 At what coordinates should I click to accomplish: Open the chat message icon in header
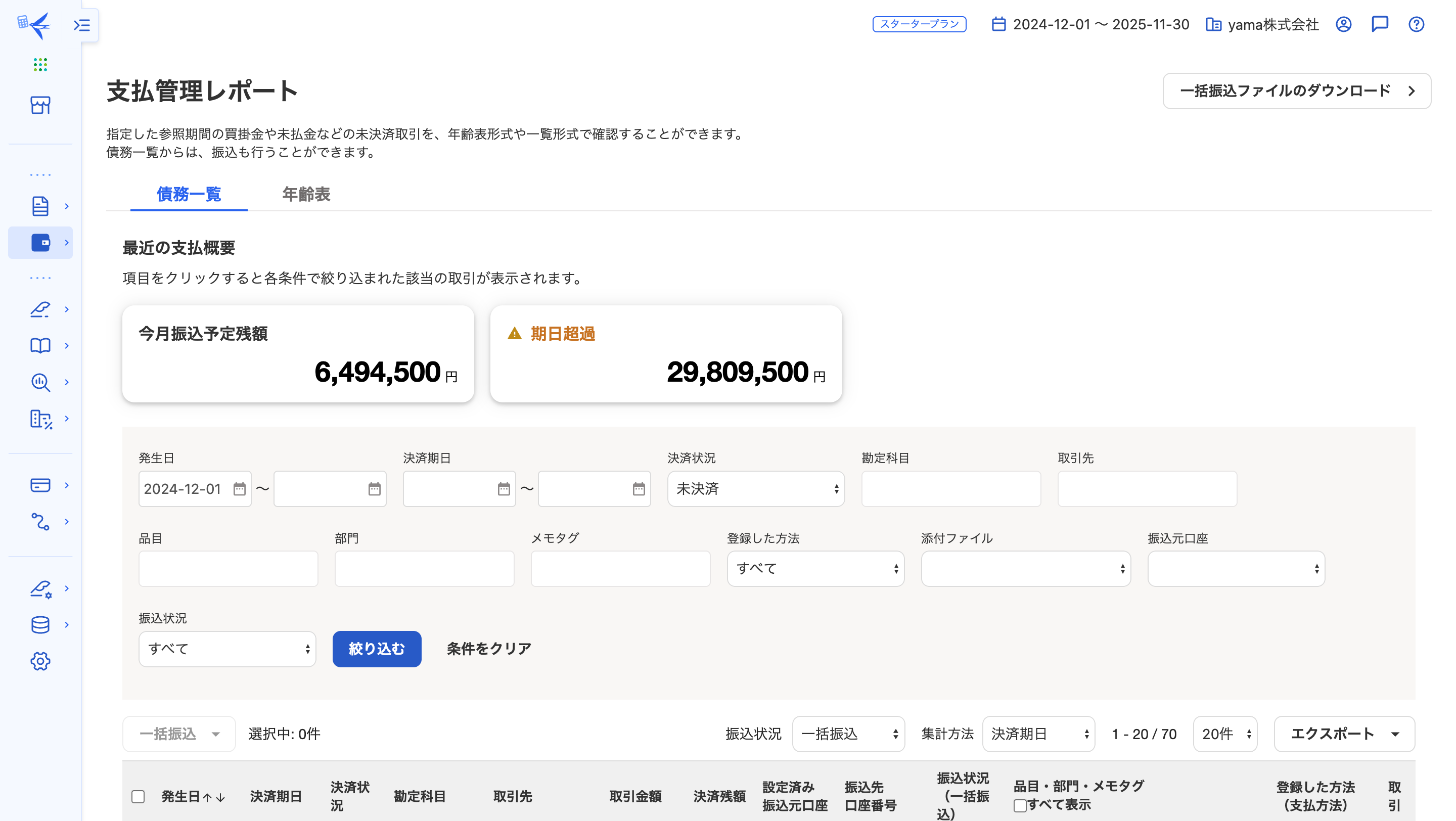click(x=1380, y=24)
